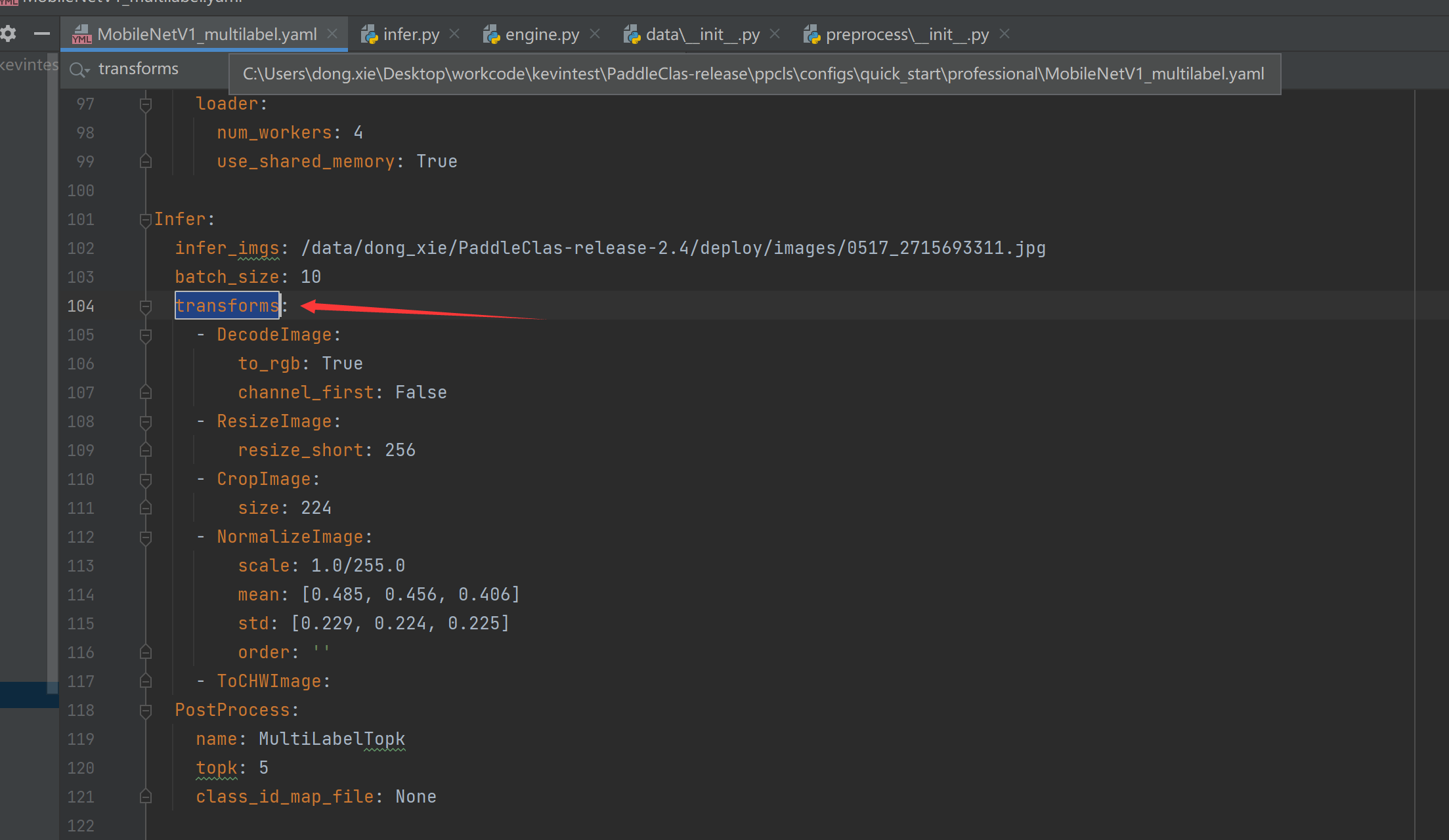Fold the DecodeImage block at line 105
1449x840 pixels.
[146, 335]
